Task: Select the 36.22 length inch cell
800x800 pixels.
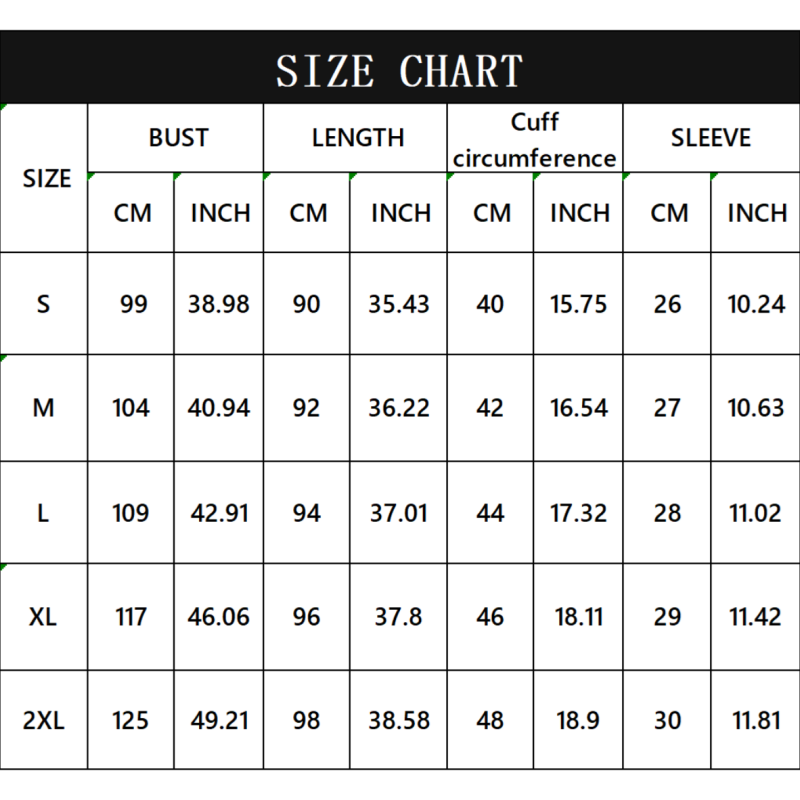Action: point(398,408)
